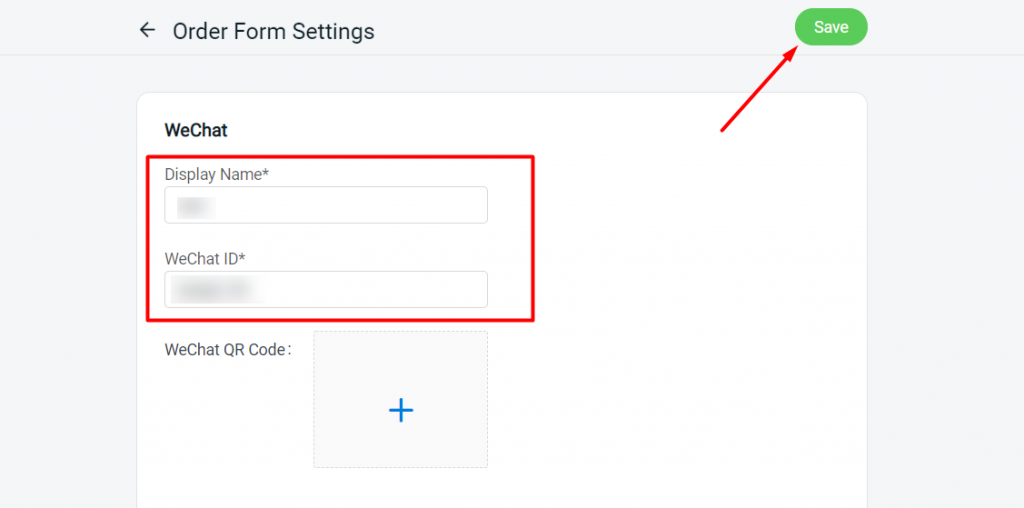The height and width of the screenshot is (508, 1024).
Task: Click the asterisk after Display Name
Action: (265, 174)
